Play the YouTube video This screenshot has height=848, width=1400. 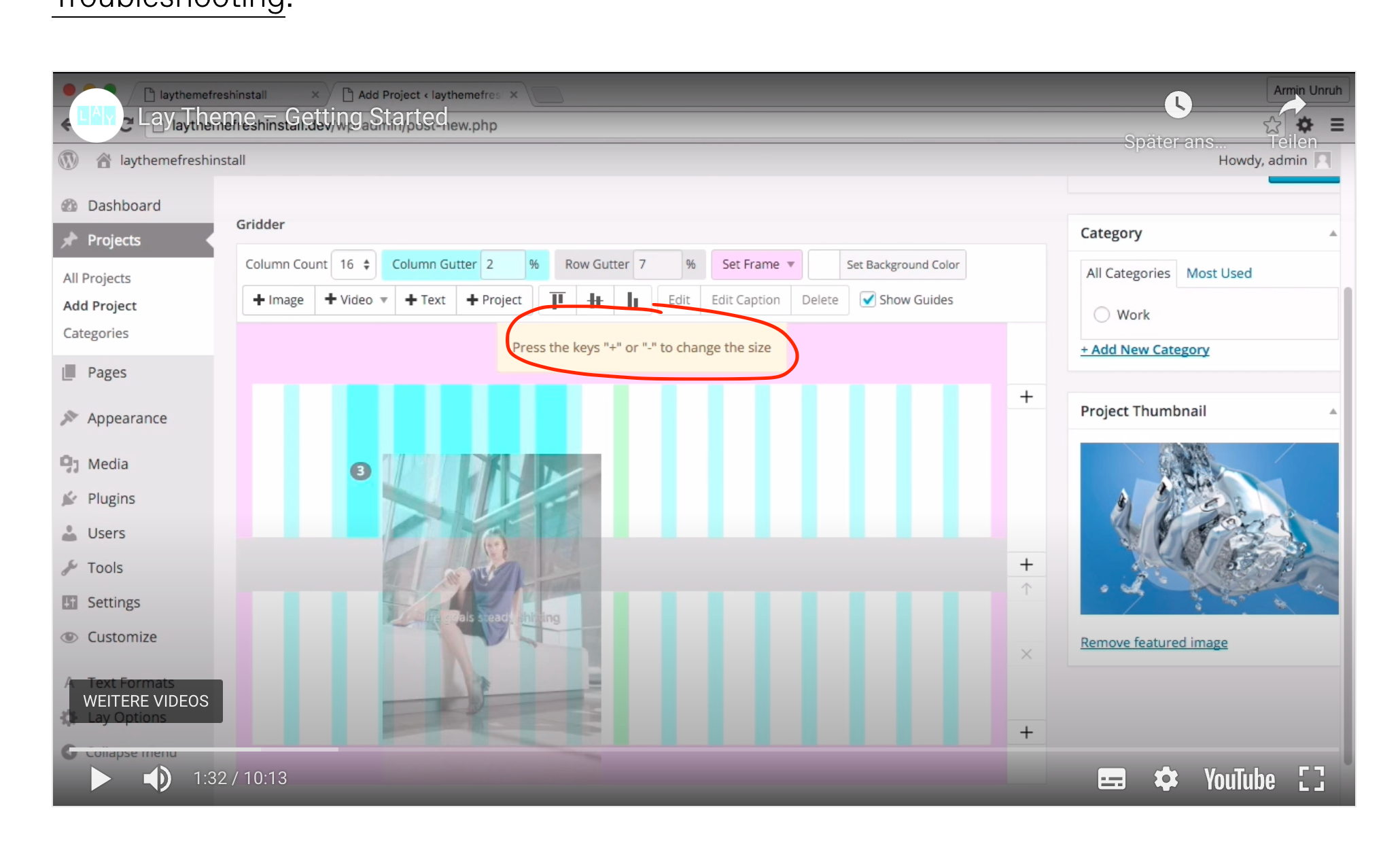(101, 779)
